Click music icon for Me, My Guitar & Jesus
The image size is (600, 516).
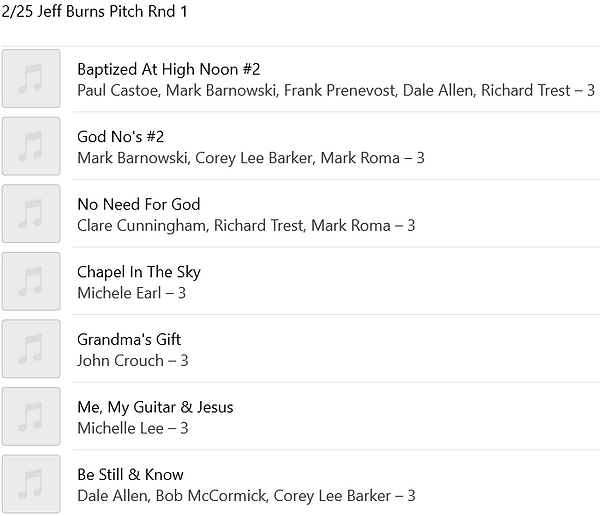click(x=31, y=416)
